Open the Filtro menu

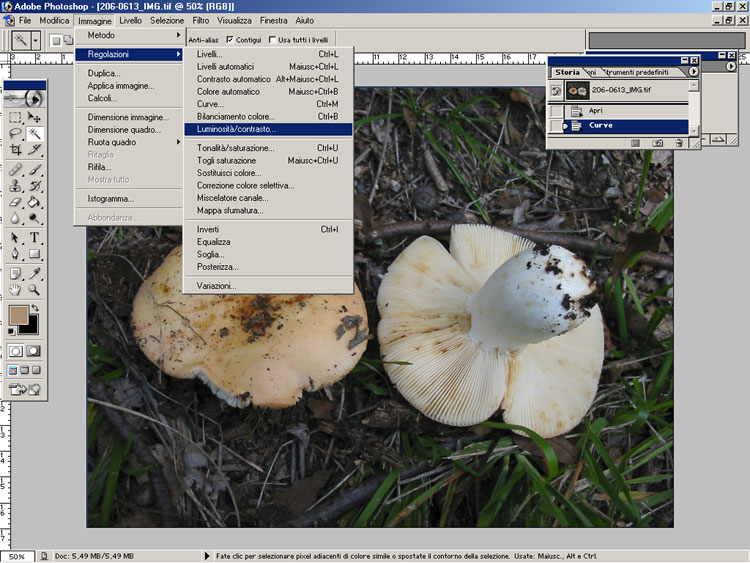[201, 20]
